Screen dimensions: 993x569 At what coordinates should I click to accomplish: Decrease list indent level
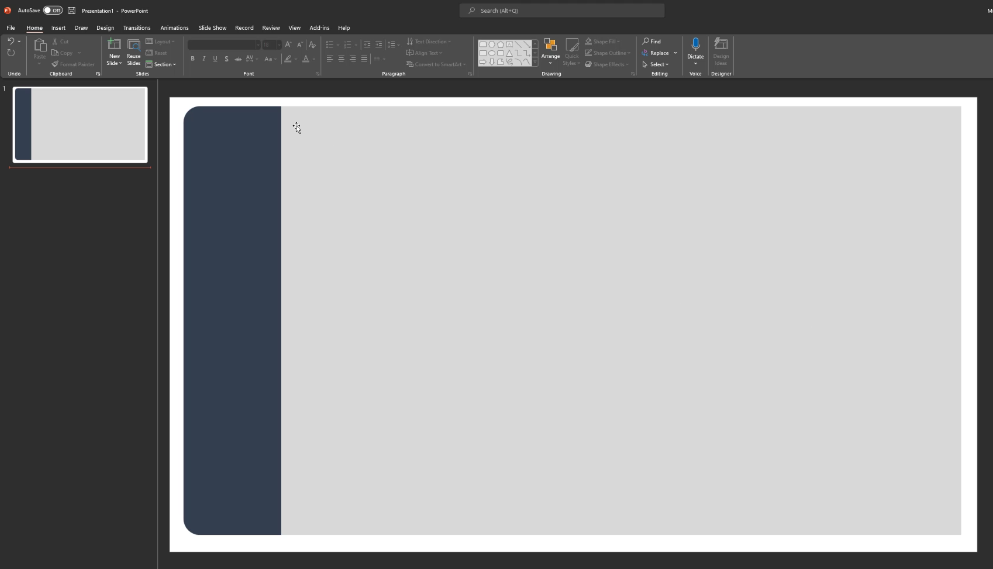click(x=367, y=44)
